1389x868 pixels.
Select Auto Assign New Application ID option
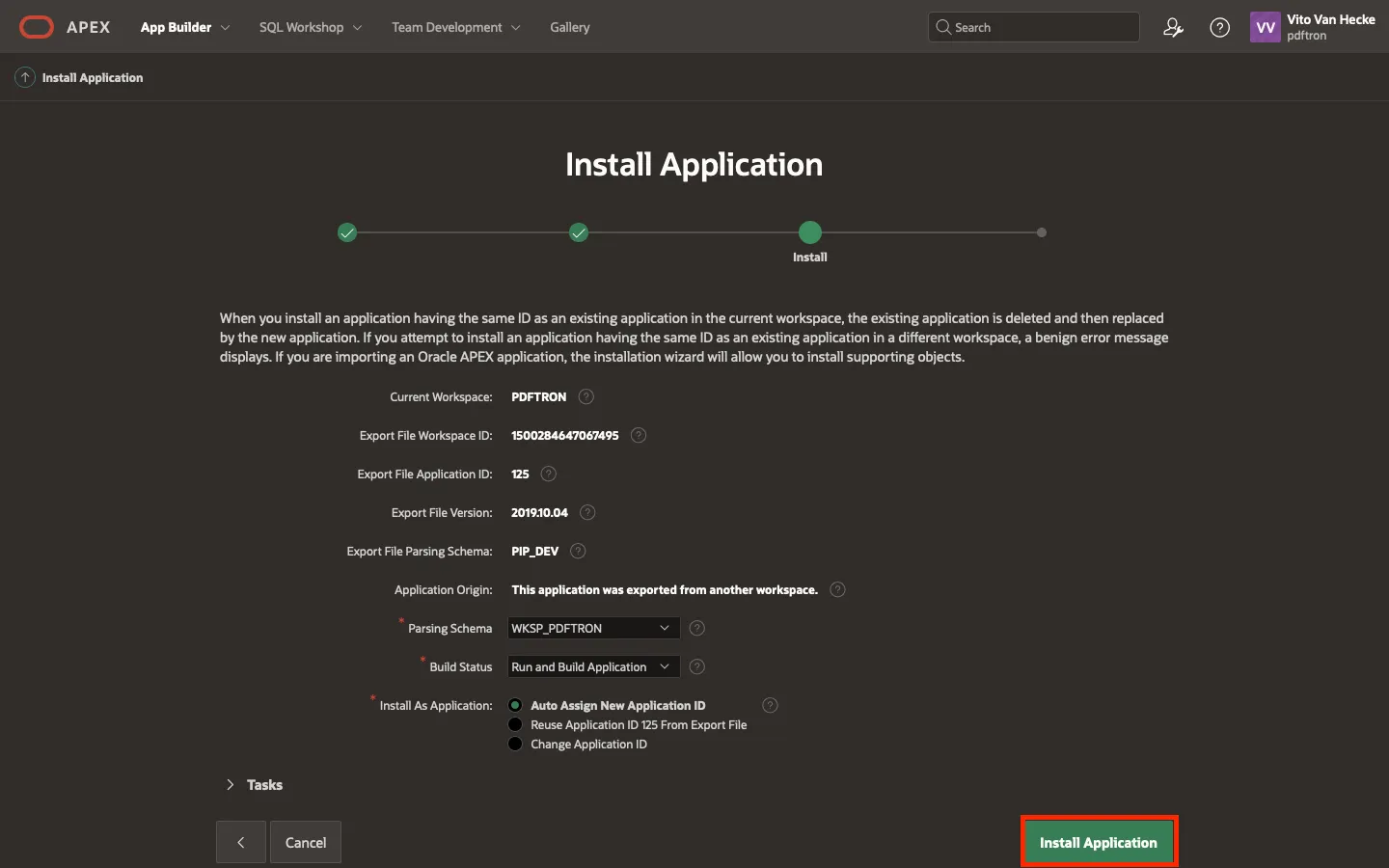pos(515,705)
